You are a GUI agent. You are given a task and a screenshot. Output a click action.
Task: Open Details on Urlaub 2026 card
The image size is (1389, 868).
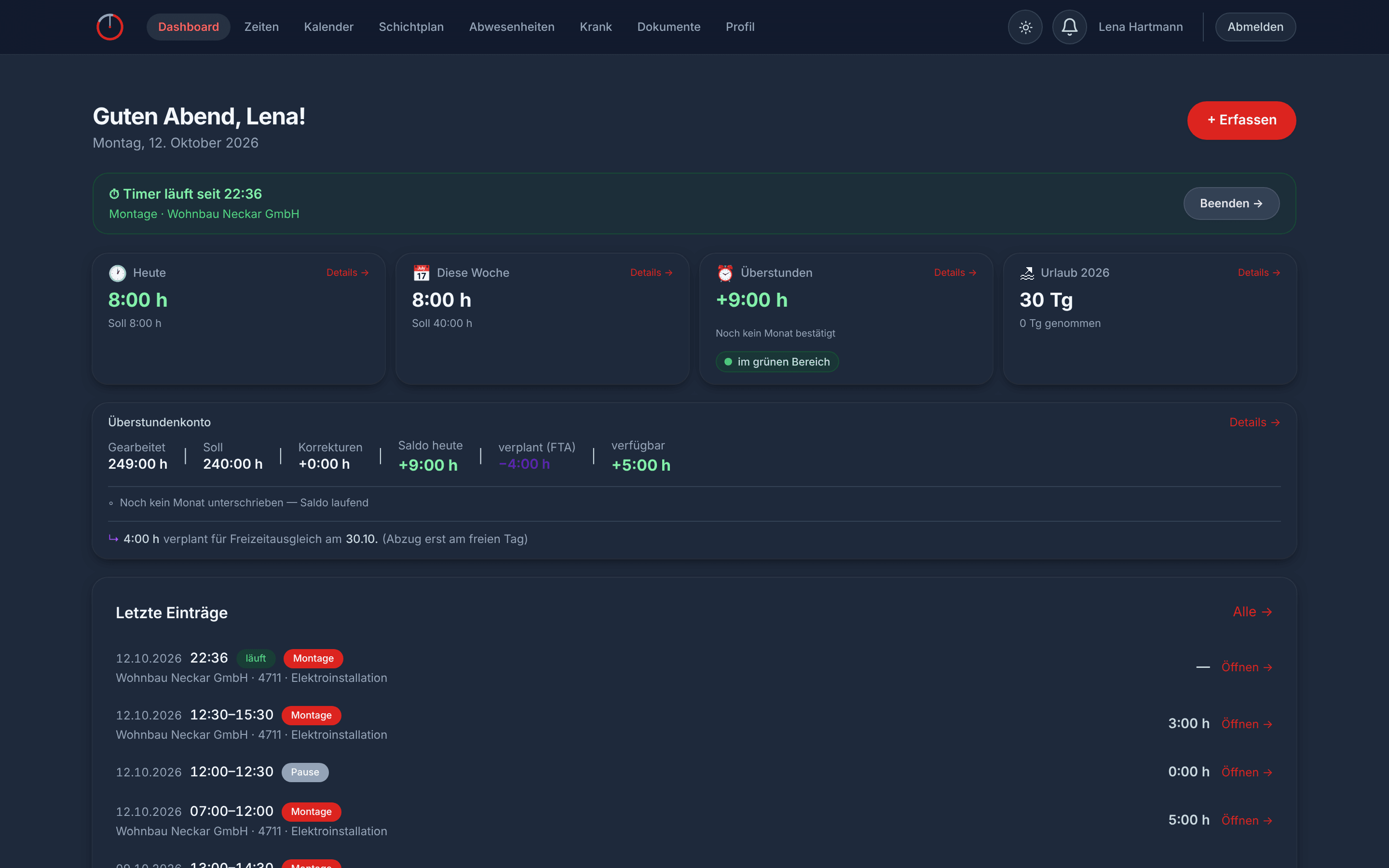pos(1259,272)
